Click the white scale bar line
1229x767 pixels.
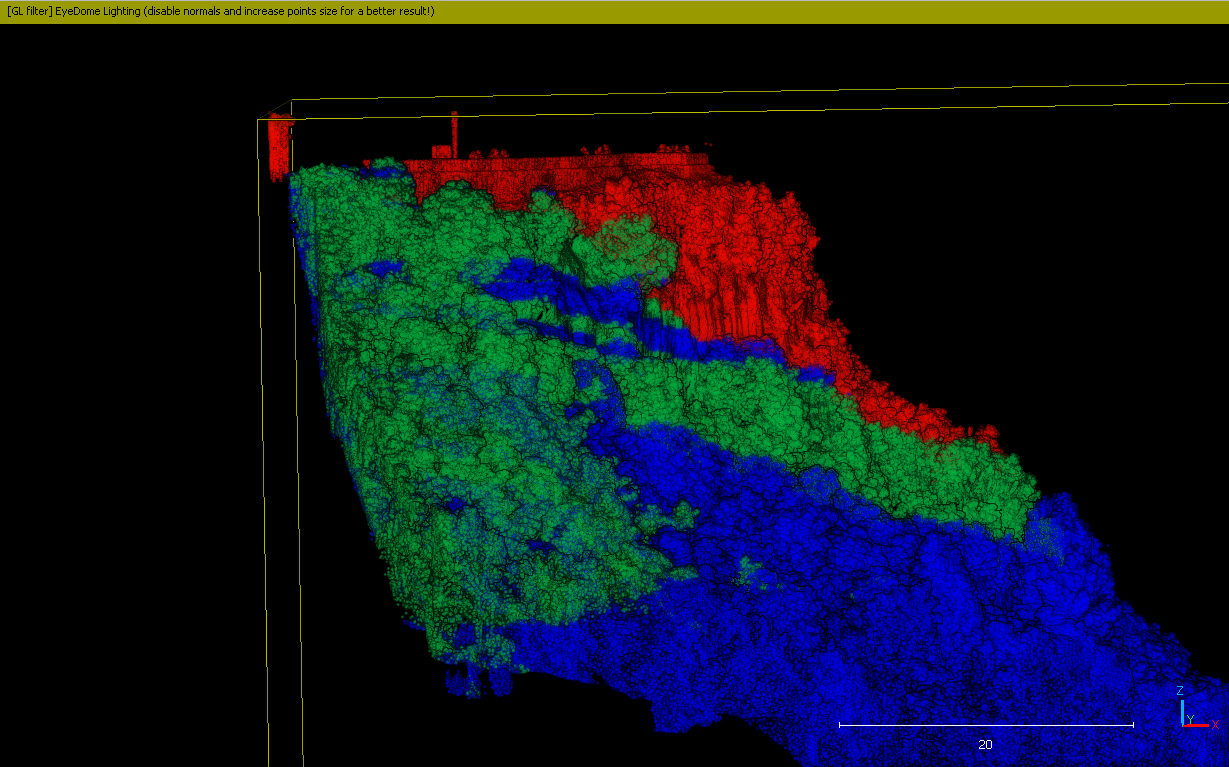pyautogui.click(x=985, y=724)
